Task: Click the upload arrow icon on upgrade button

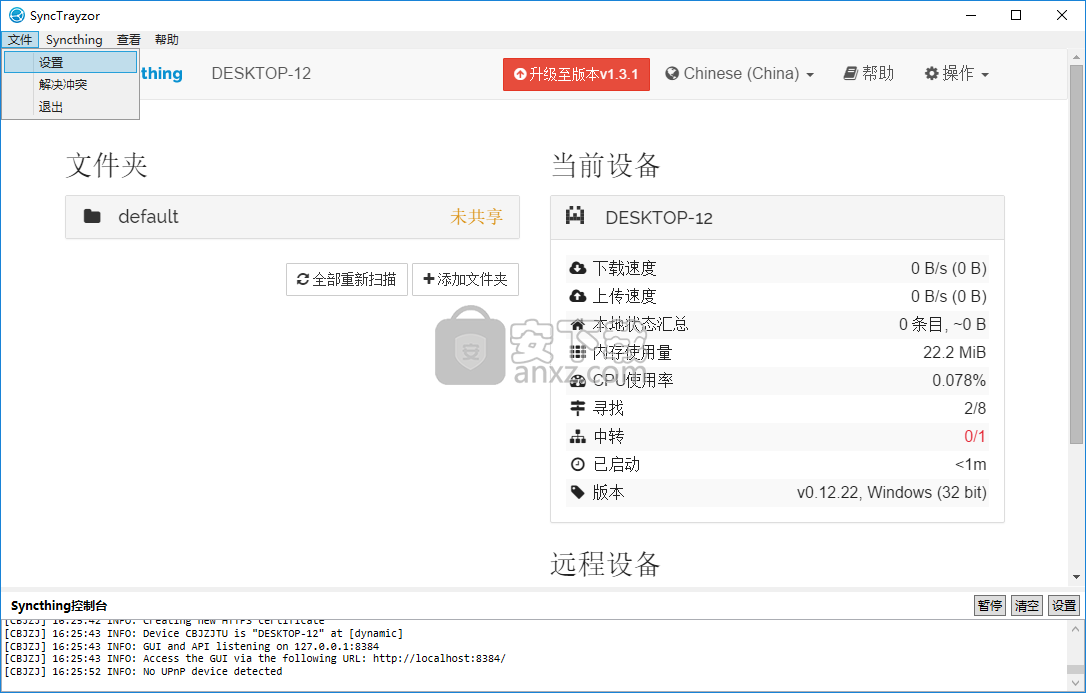Action: [520, 74]
